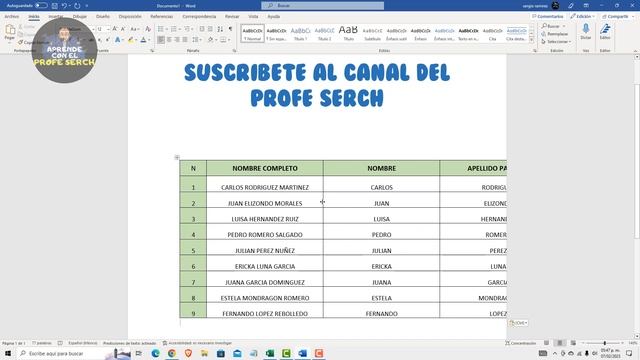
Task: Click cell JULIAN PEREZ NUÑEZ
Action: coord(265,248)
